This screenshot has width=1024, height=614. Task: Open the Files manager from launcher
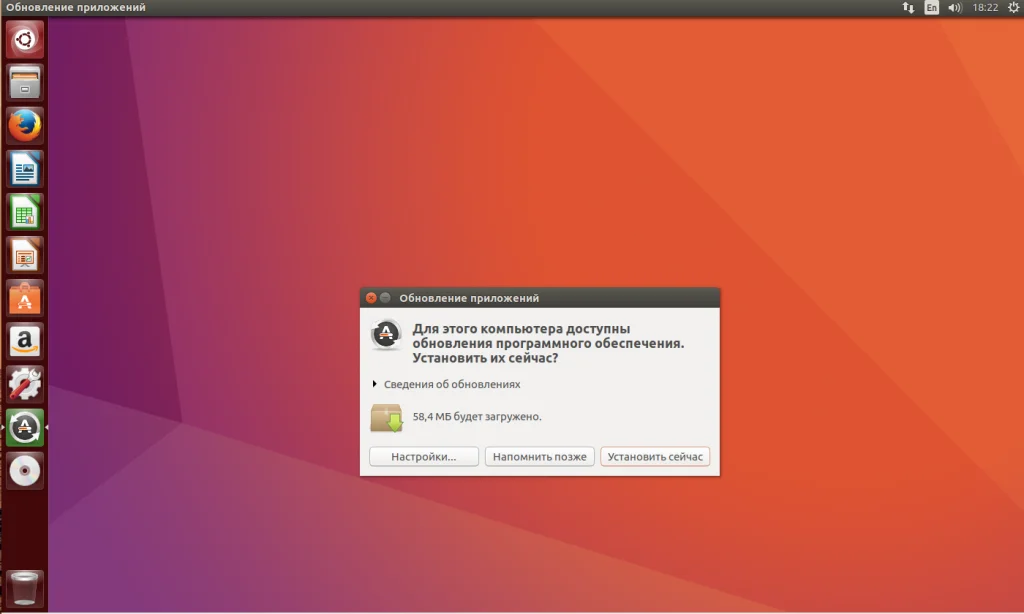tap(25, 82)
